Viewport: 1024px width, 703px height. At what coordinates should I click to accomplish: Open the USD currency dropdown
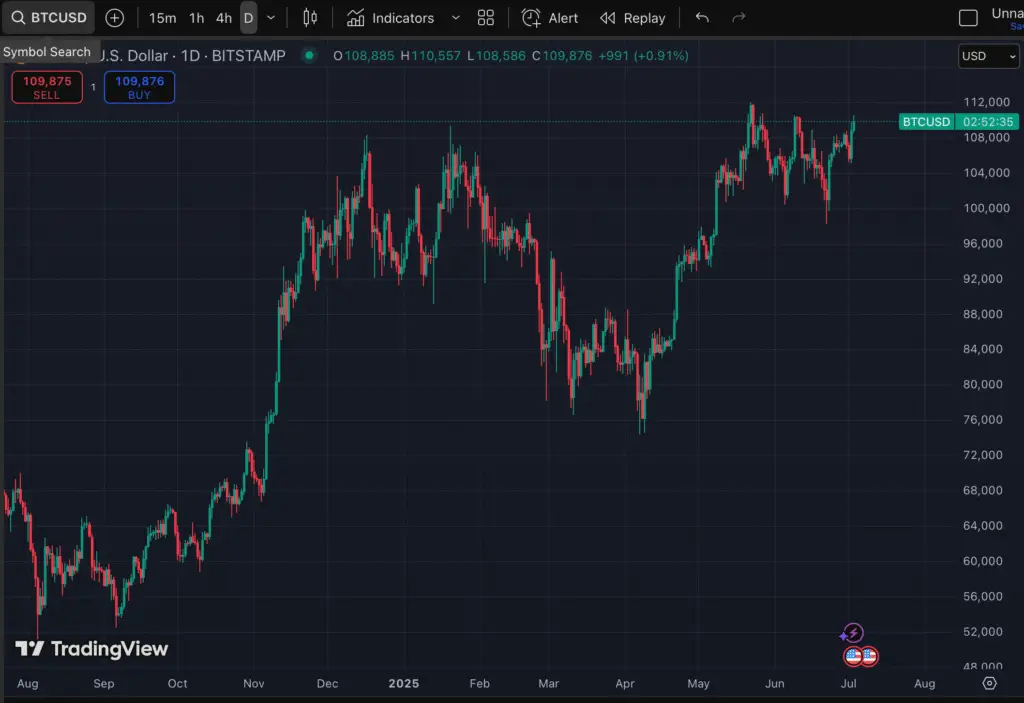coord(988,56)
